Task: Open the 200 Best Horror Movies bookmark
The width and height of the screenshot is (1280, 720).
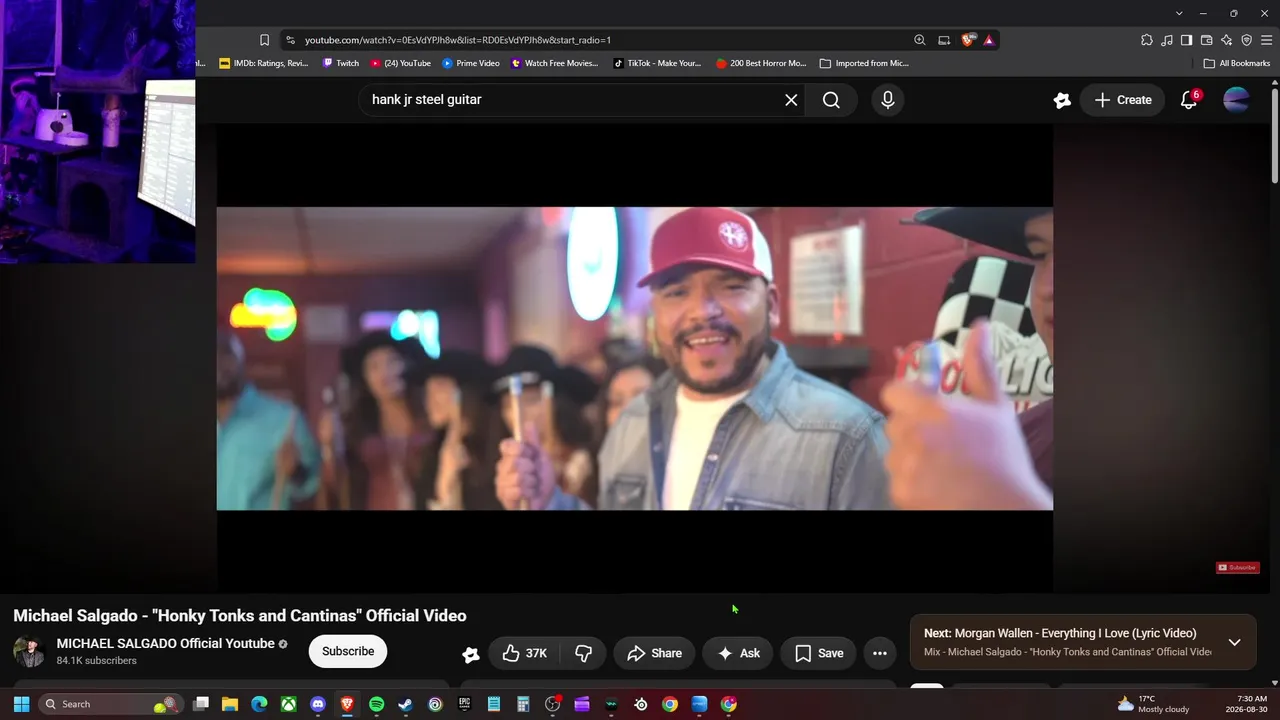Action: pyautogui.click(x=761, y=63)
